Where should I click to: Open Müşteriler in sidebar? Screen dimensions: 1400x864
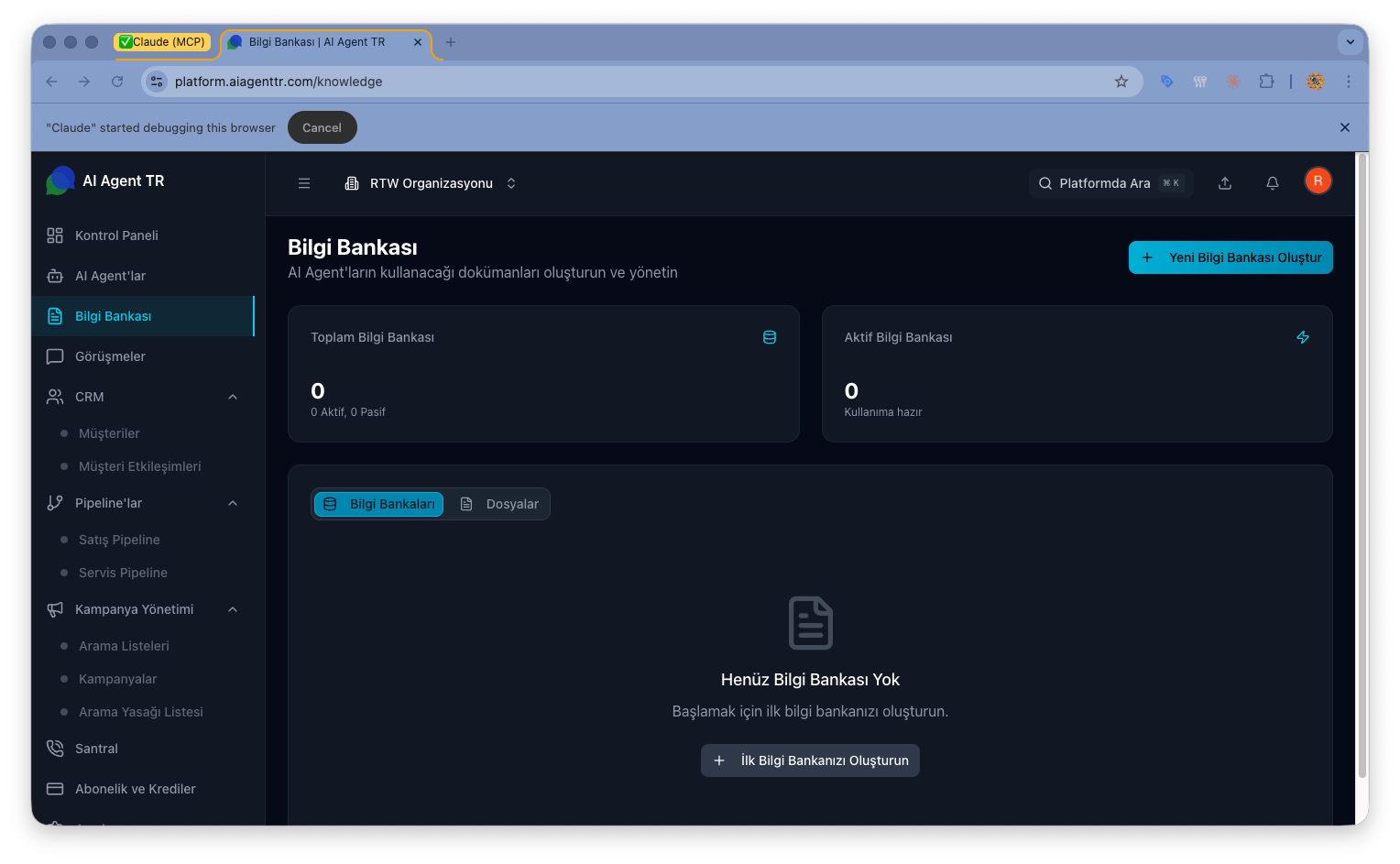click(x=109, y=433)
